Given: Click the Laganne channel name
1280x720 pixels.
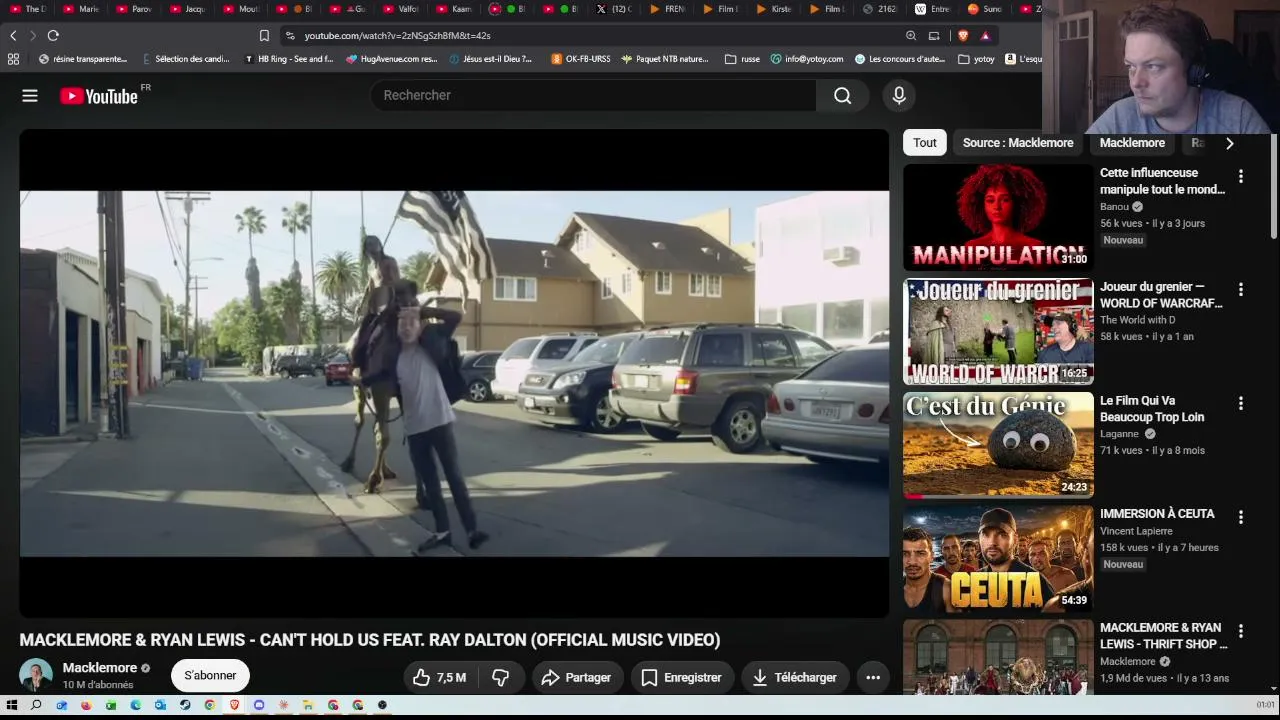Looking at the screenshot, I should [1119, 434].
